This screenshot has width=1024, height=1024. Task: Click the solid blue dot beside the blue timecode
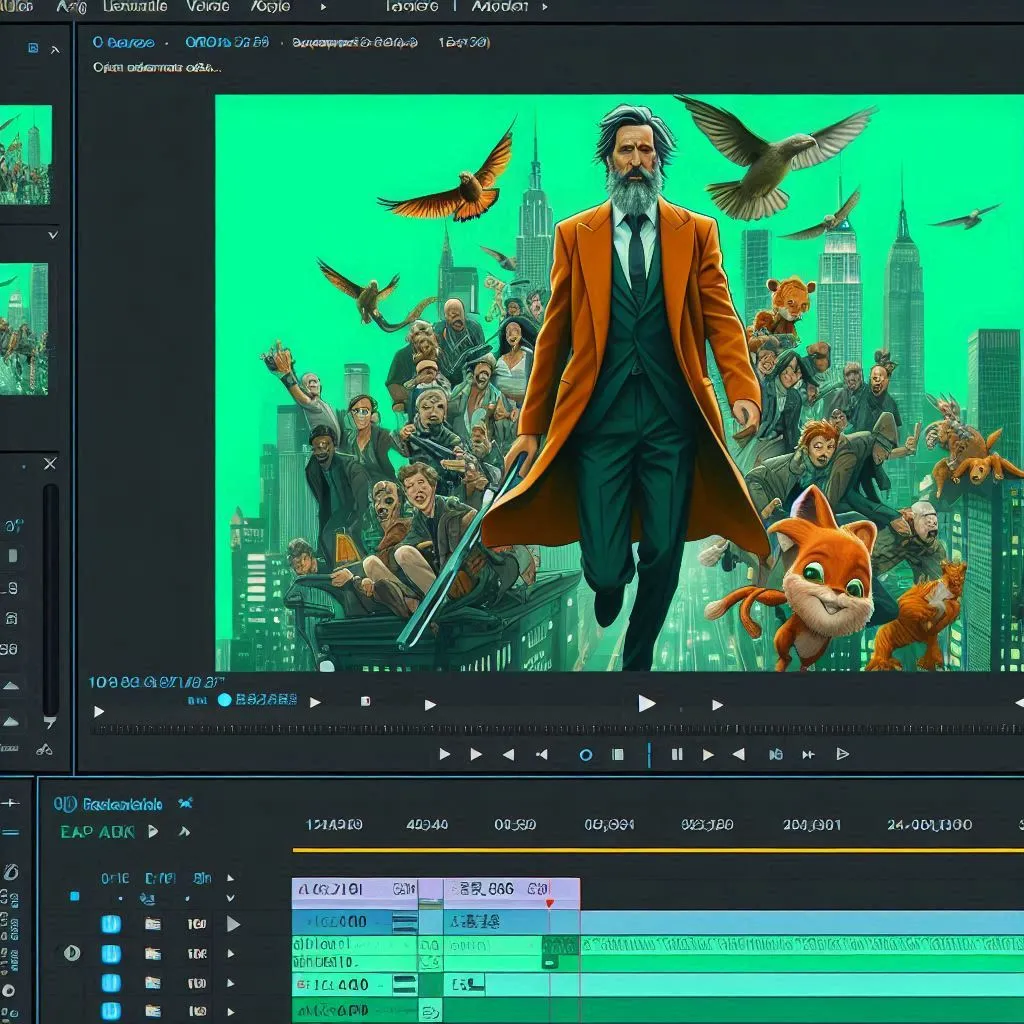[x=225, y=700]
